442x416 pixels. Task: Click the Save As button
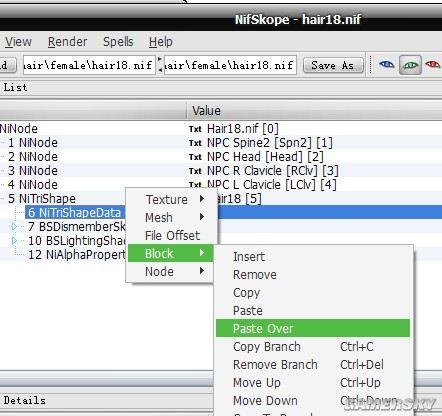tap(333, 65)
